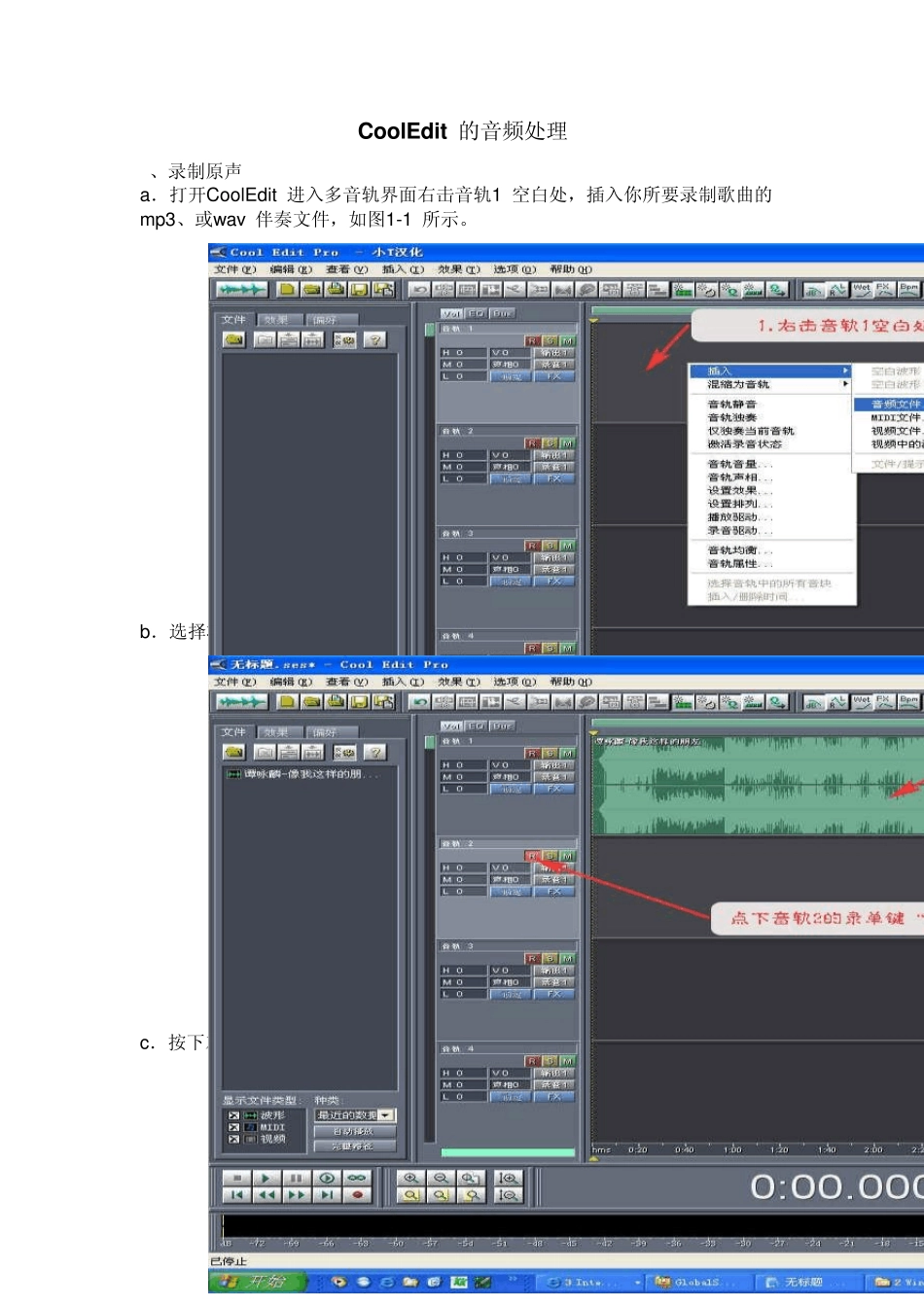Click the Zoom Out Full icon
The image size is (924, 1307).
point(471,1178)
